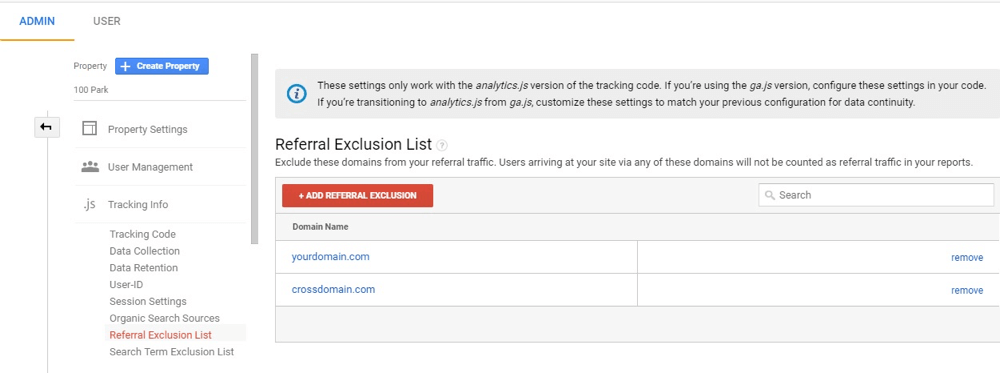Open Session Settings in Tracking Info
The image size is (1000, 373).
(x=148, y=301)
